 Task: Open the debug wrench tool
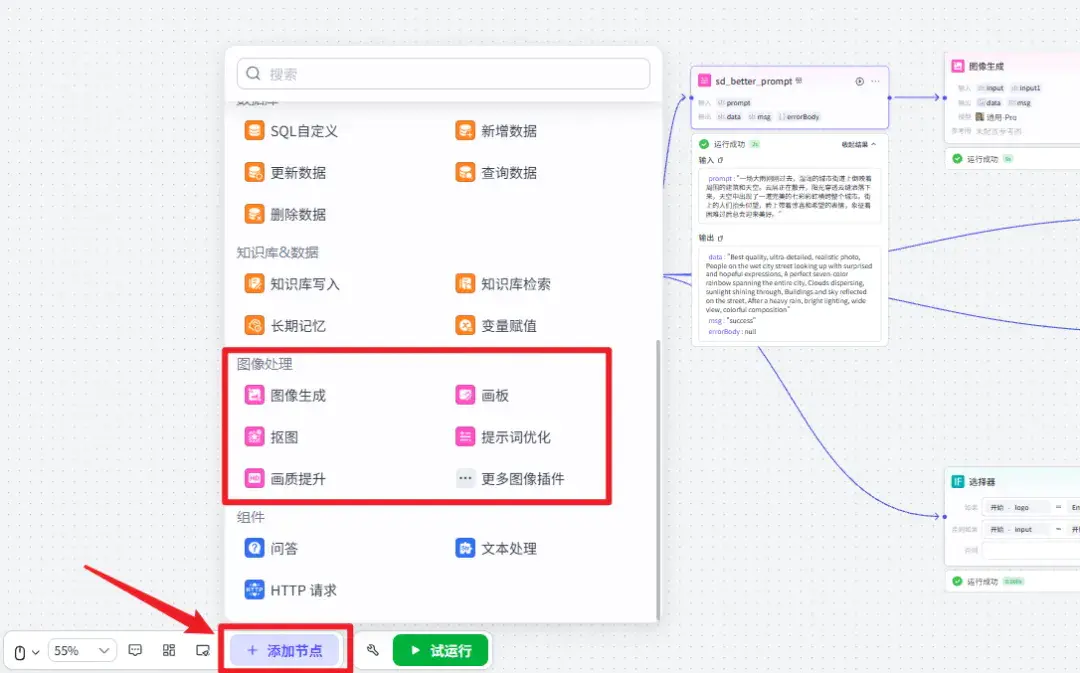pos(373,650)
